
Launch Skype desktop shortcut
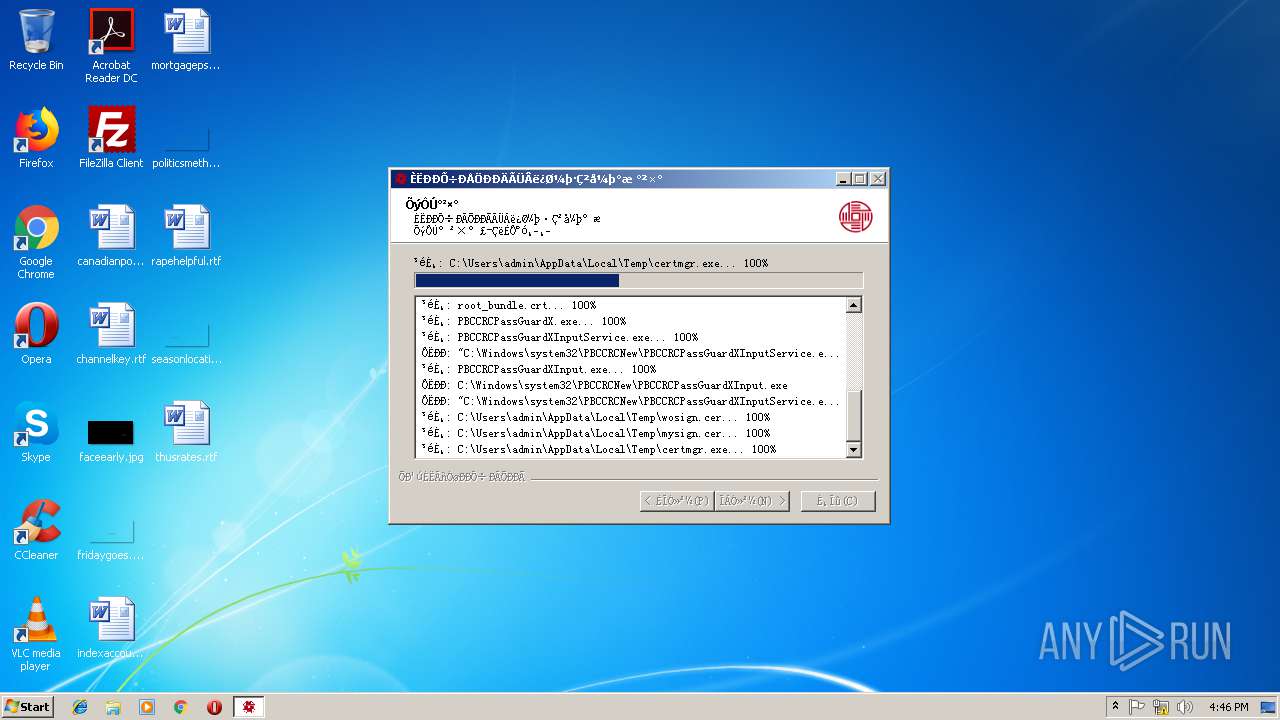point(36,433)
